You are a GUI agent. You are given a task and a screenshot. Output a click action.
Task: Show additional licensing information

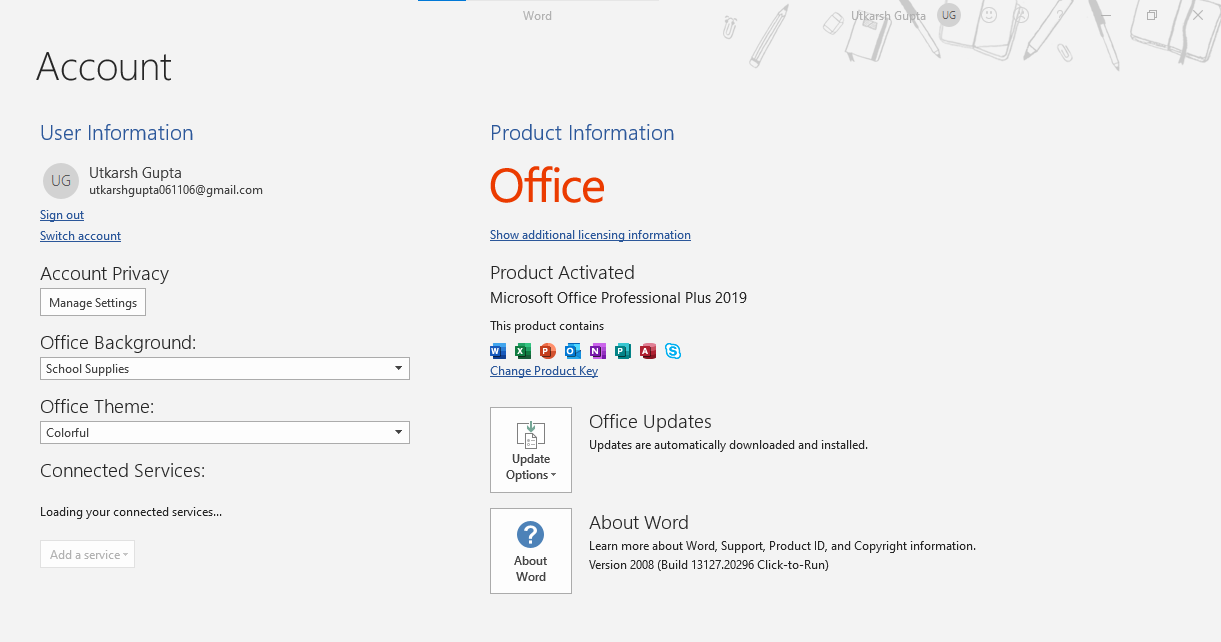coord(590,234)
